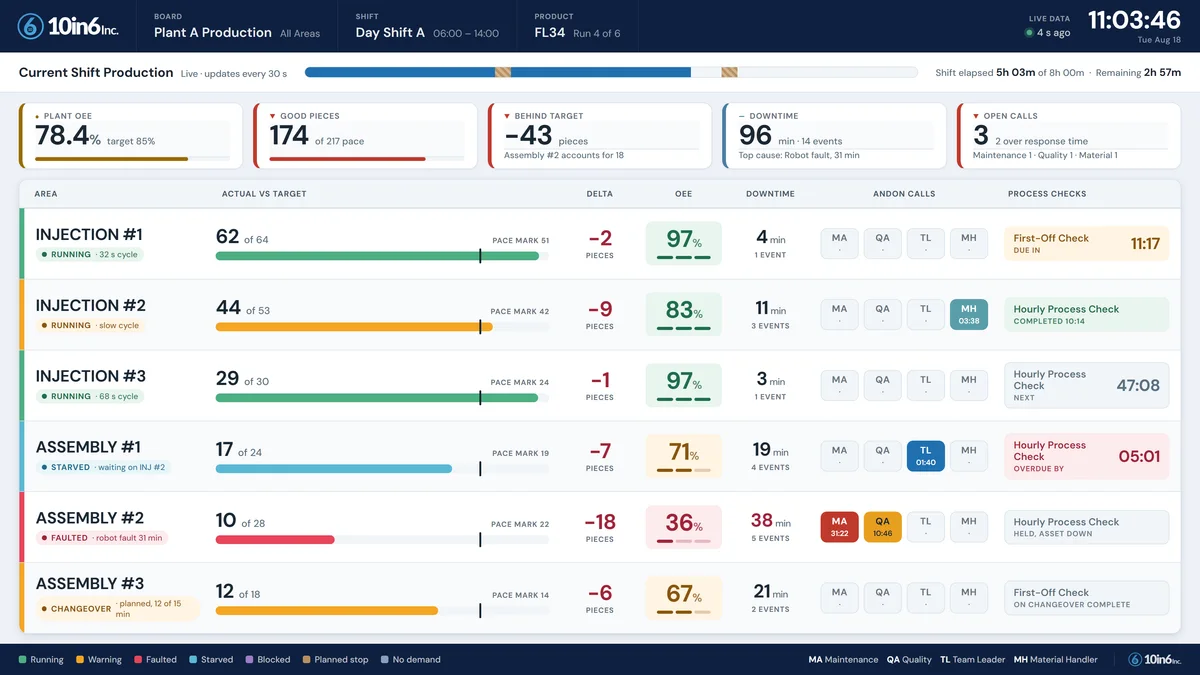Select the Running legend dot
This screenshot has width=1200, height=675.
click(23, 660)
